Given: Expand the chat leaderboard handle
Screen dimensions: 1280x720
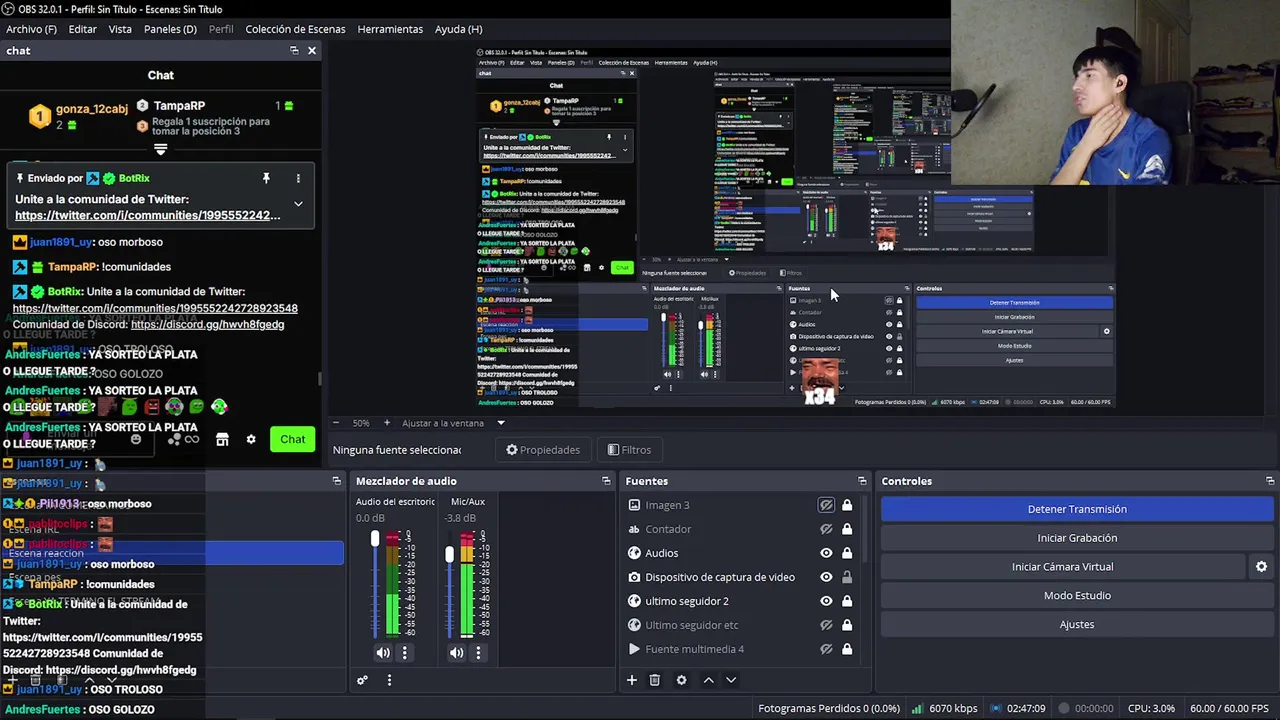Looking at the screenshot, I should (x=160, y=149).
